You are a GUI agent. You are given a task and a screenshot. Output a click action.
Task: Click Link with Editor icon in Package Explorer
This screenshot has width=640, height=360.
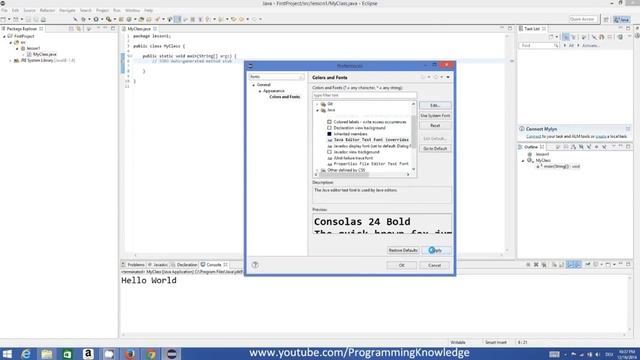[78, 29]
